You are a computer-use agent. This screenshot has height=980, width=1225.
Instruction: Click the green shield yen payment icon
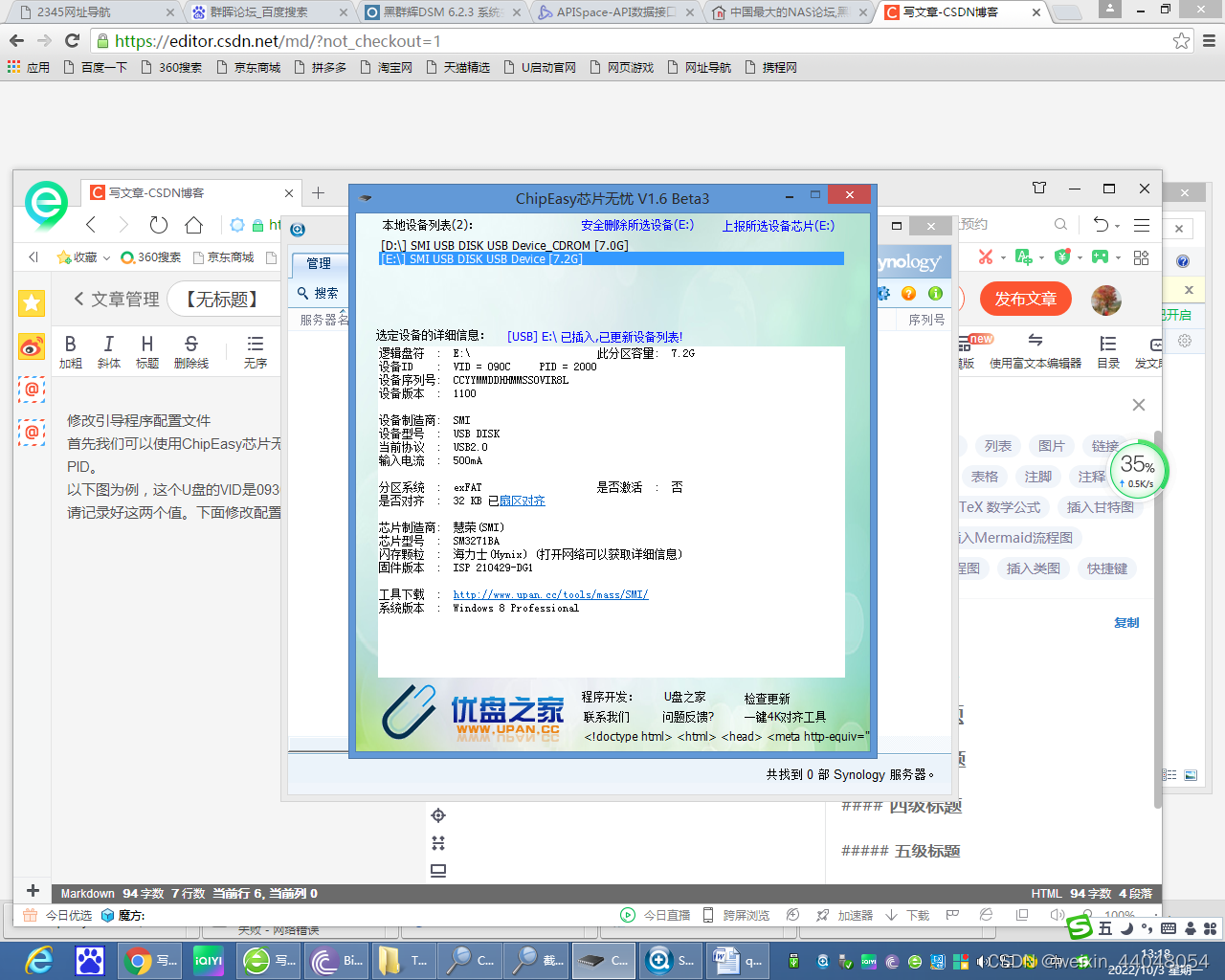(1061, 256)
